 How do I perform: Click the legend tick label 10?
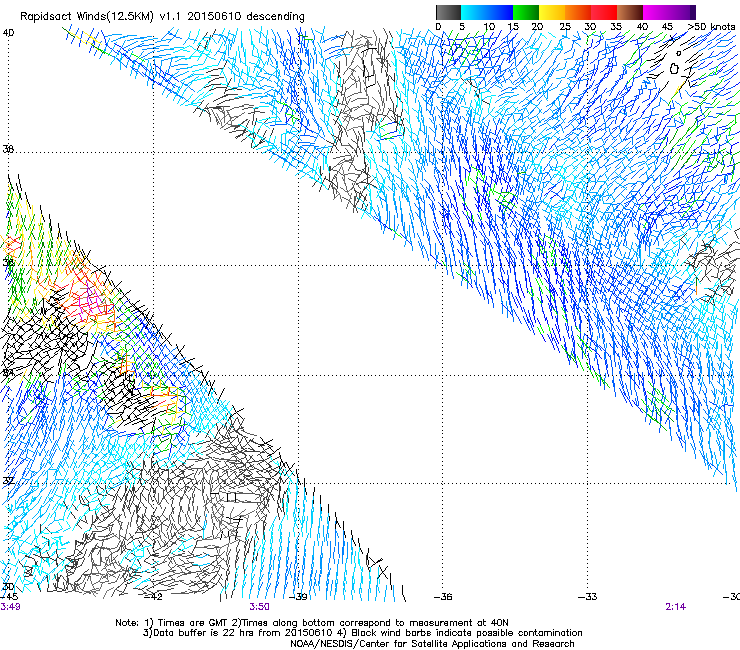pyautogui.click(x=489, y=26)
